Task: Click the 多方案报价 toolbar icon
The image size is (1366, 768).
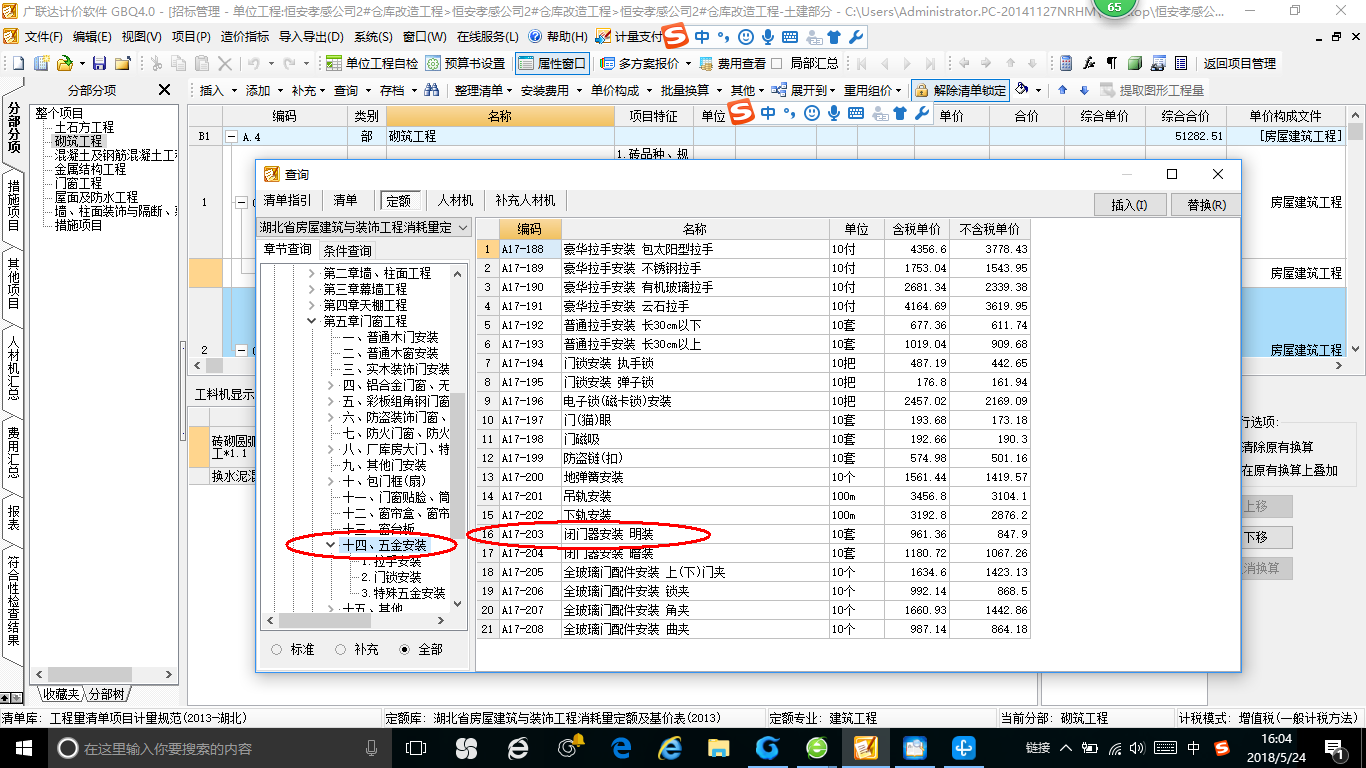Action: 608,63
